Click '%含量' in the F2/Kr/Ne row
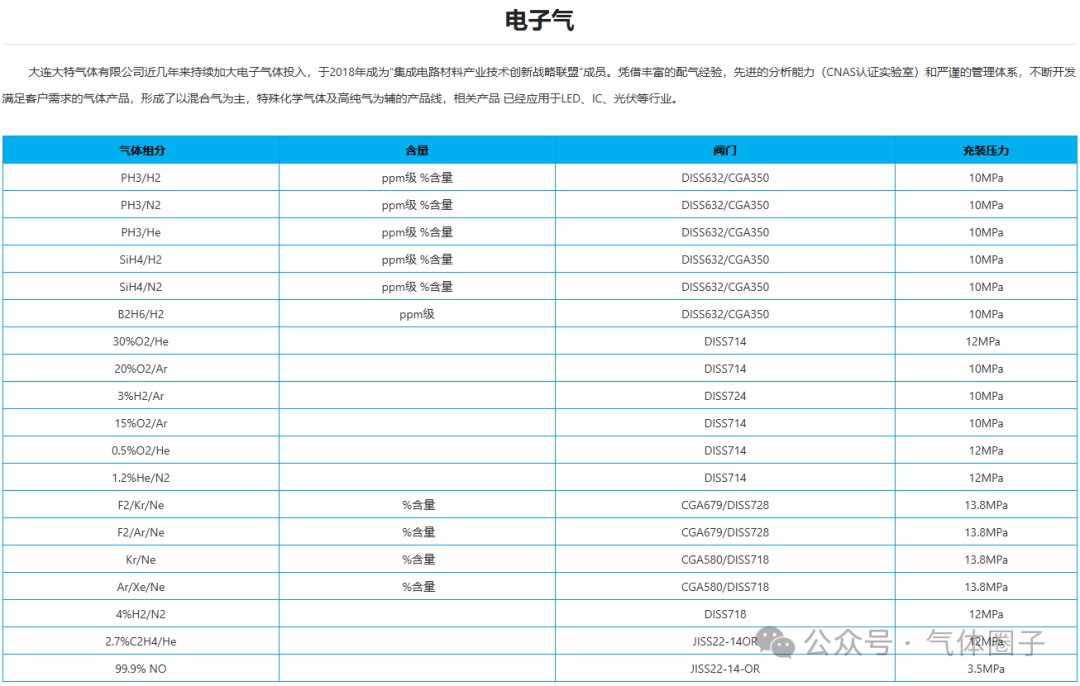The image size is (1080, 686). pos(419,505)
